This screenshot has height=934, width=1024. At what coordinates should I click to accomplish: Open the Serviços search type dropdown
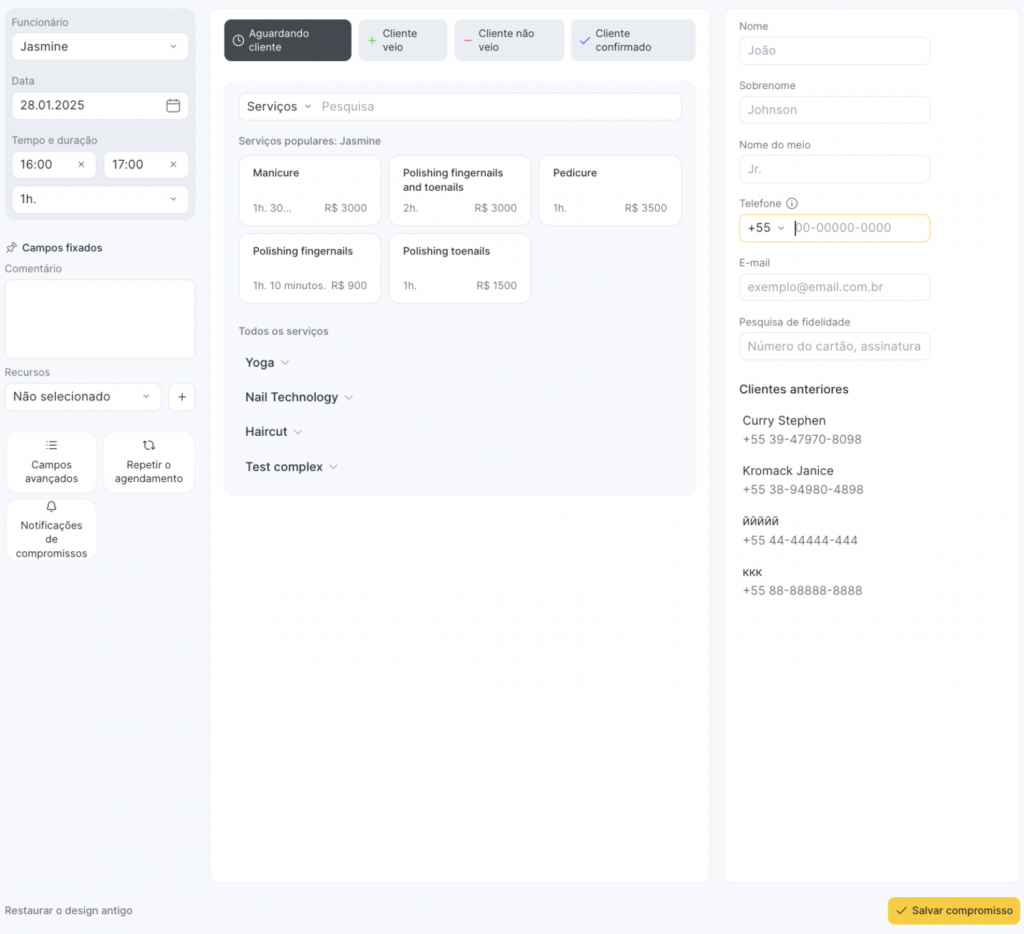pyautogui.click(x=279, y=106)
